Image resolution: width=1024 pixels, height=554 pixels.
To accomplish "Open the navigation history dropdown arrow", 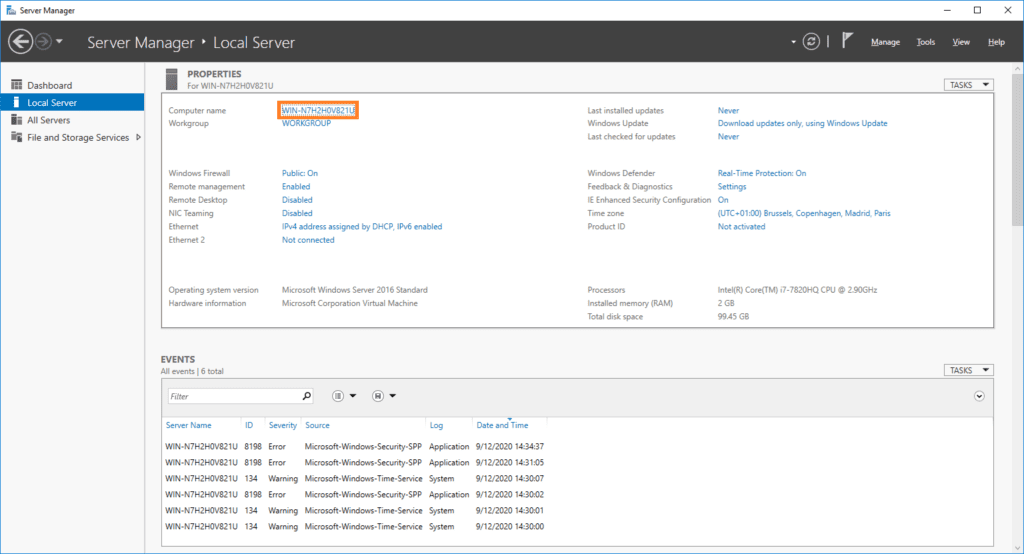I will [59, 42].
